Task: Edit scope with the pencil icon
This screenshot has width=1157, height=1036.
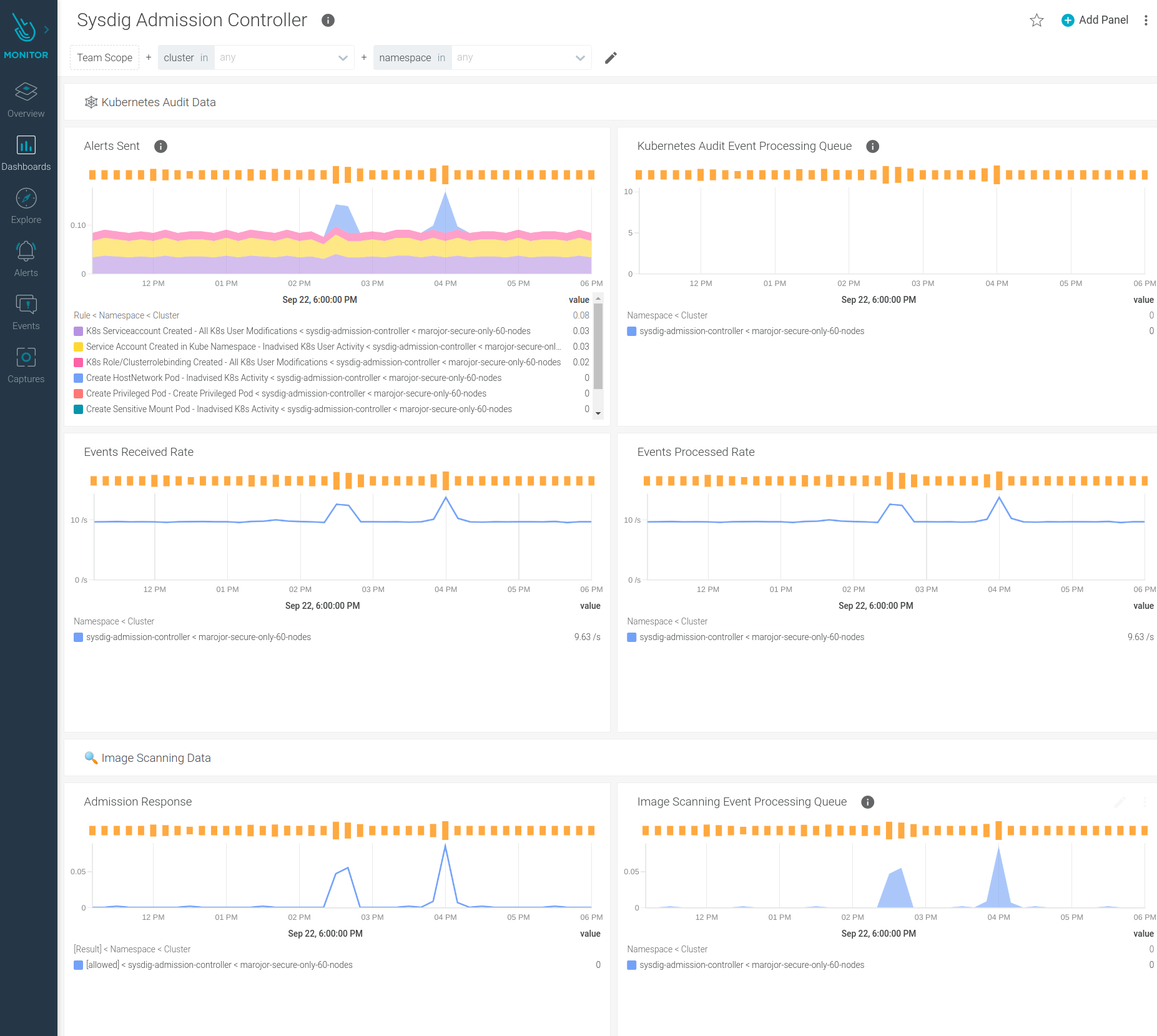Action: [611, 58]
